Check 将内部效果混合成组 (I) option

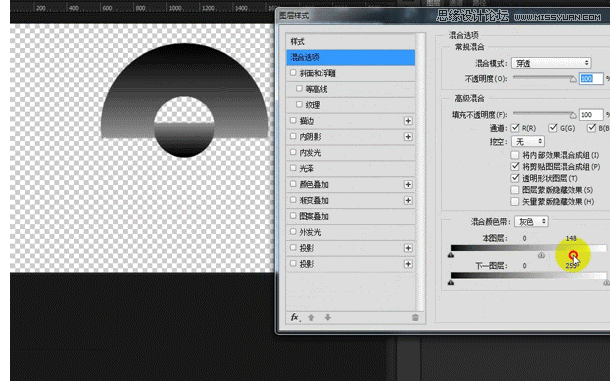pos(515,155)
